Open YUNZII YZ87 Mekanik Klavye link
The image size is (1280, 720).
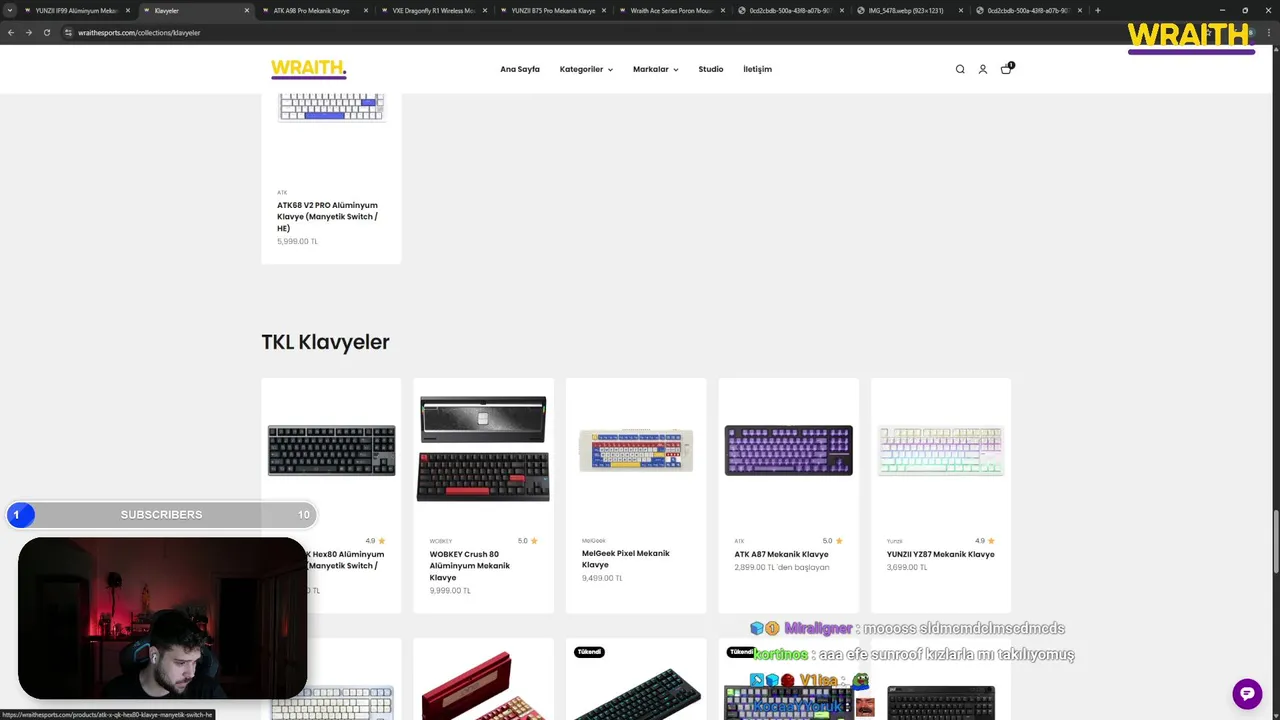(940, 554)
